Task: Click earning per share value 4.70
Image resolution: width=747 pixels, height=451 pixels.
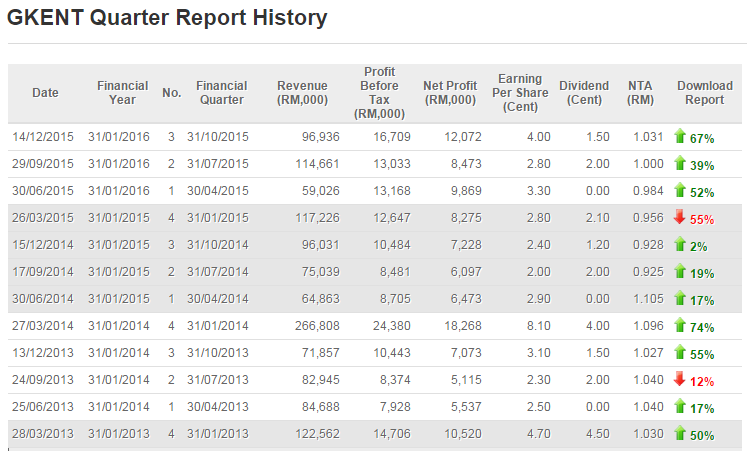Action: pos(539,434)
